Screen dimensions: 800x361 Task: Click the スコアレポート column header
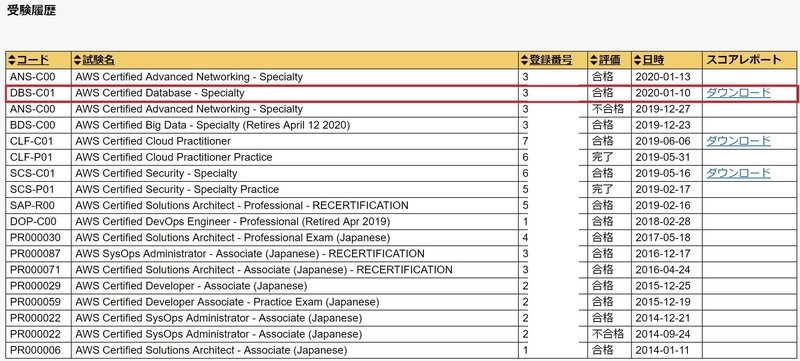744,60
